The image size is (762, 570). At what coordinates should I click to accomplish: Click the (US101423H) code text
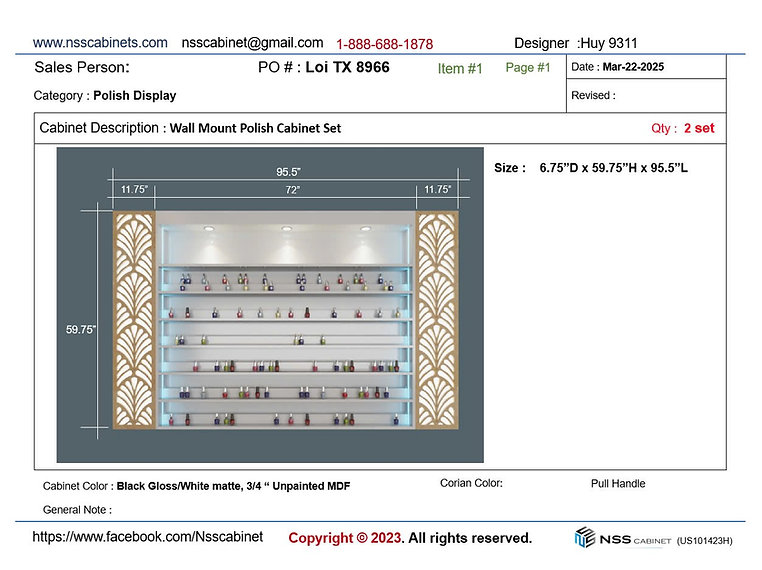(704, 541)
